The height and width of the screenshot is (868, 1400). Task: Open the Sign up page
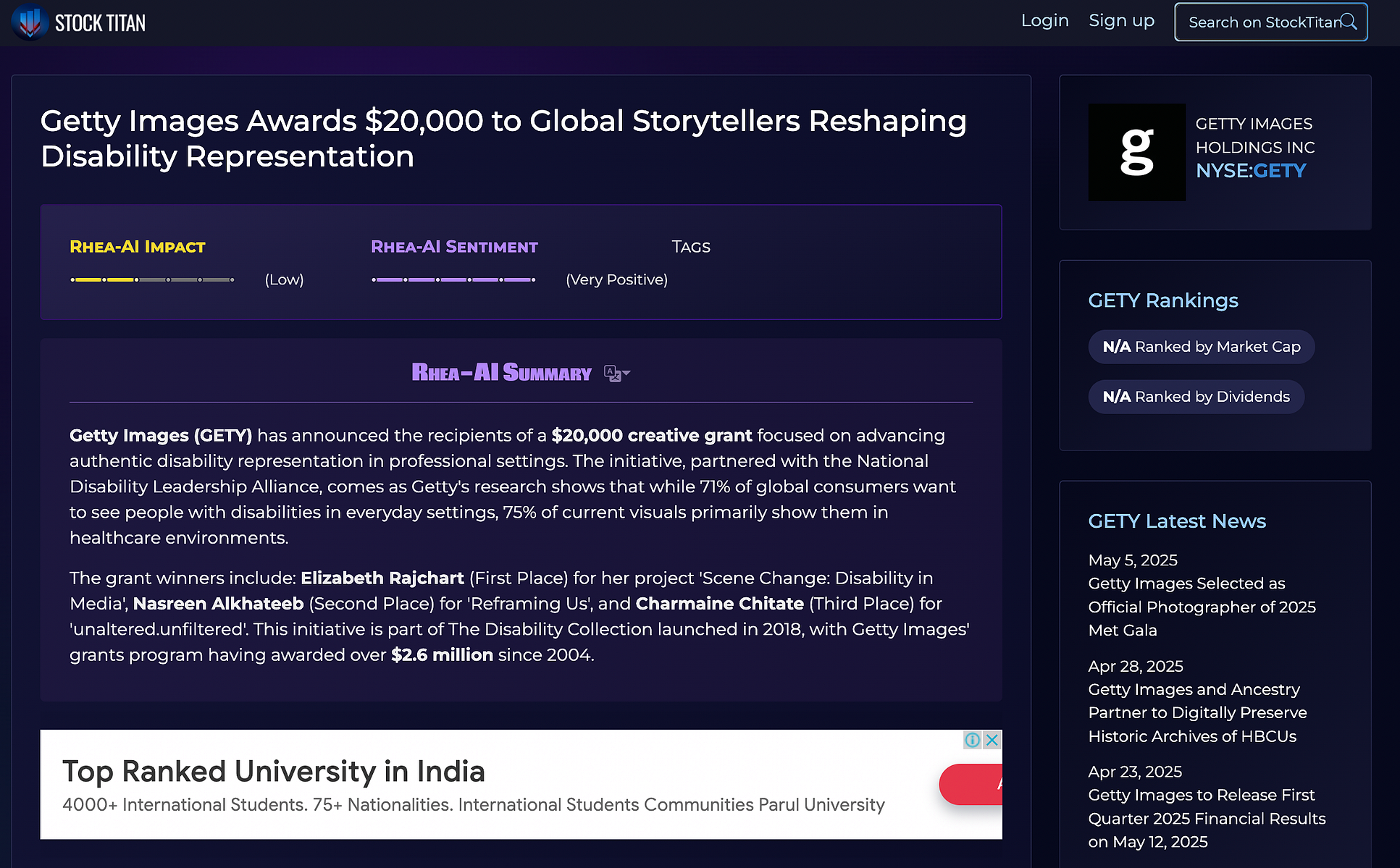1121,21
